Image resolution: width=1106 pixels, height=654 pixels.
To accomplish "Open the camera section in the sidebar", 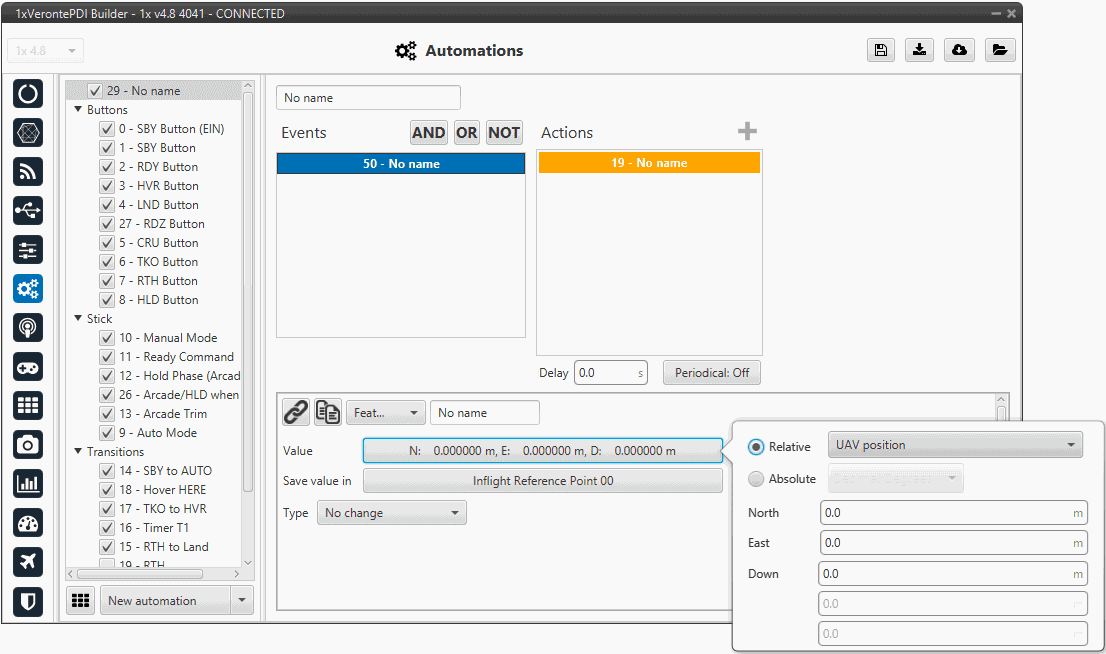I will (x=28, y=445).
